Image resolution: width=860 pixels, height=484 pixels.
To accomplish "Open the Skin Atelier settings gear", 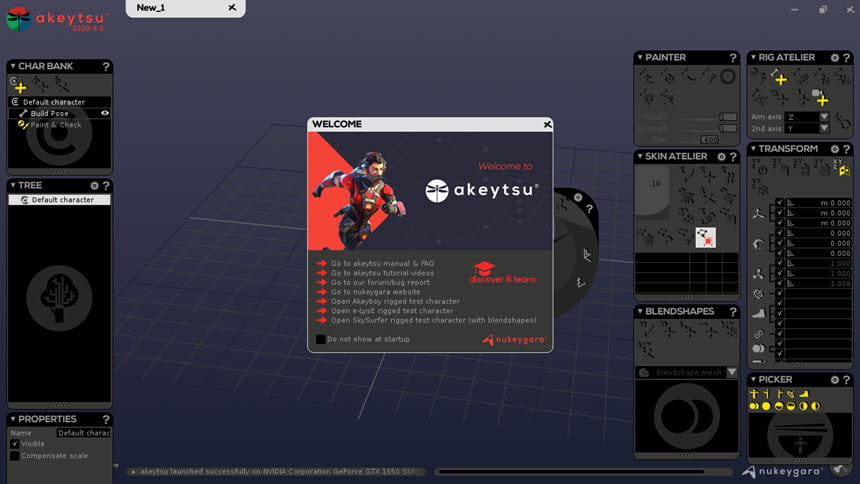I will pos(721,157).
